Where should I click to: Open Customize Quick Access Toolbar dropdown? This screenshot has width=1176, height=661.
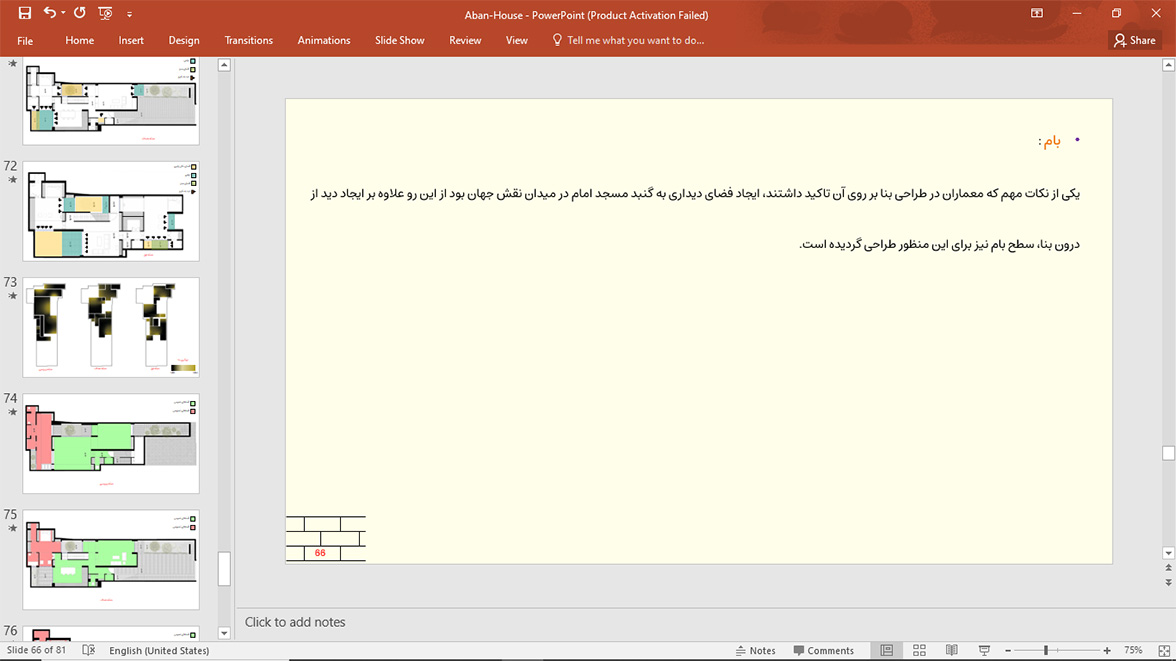(129, 14)
